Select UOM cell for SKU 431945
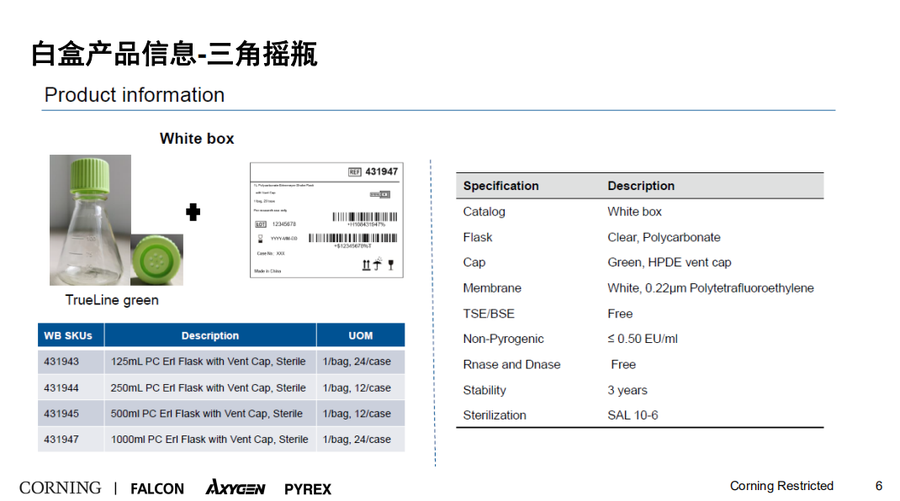The image size is (900, 501). point(360,413)
